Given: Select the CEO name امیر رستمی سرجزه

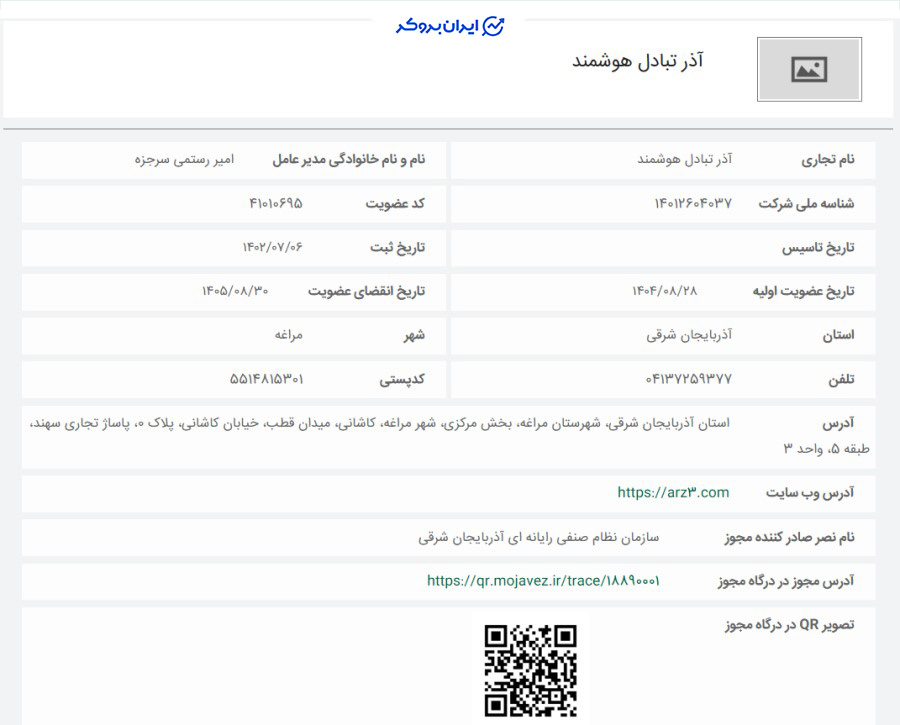Looking at the screenshot, I should point(184,159).
